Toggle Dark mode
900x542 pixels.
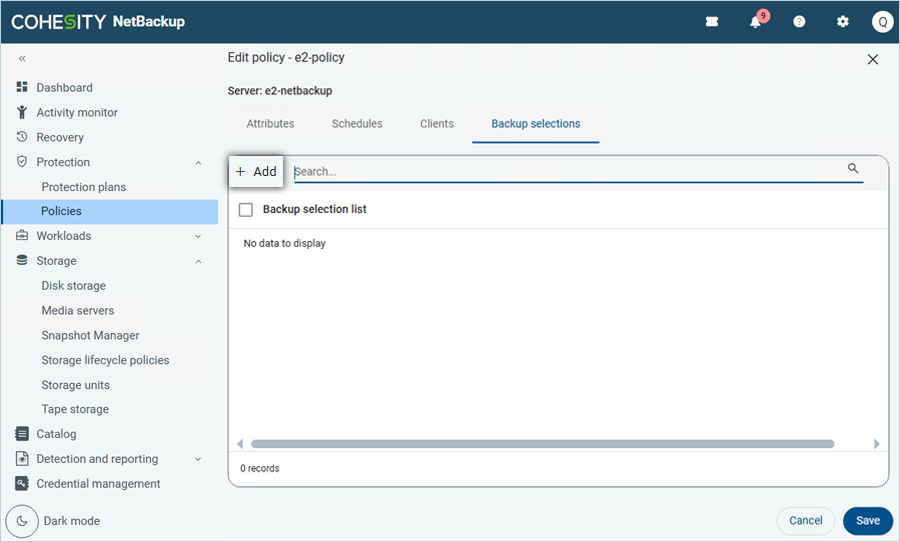pyautogui.click(x=22, y=521)
